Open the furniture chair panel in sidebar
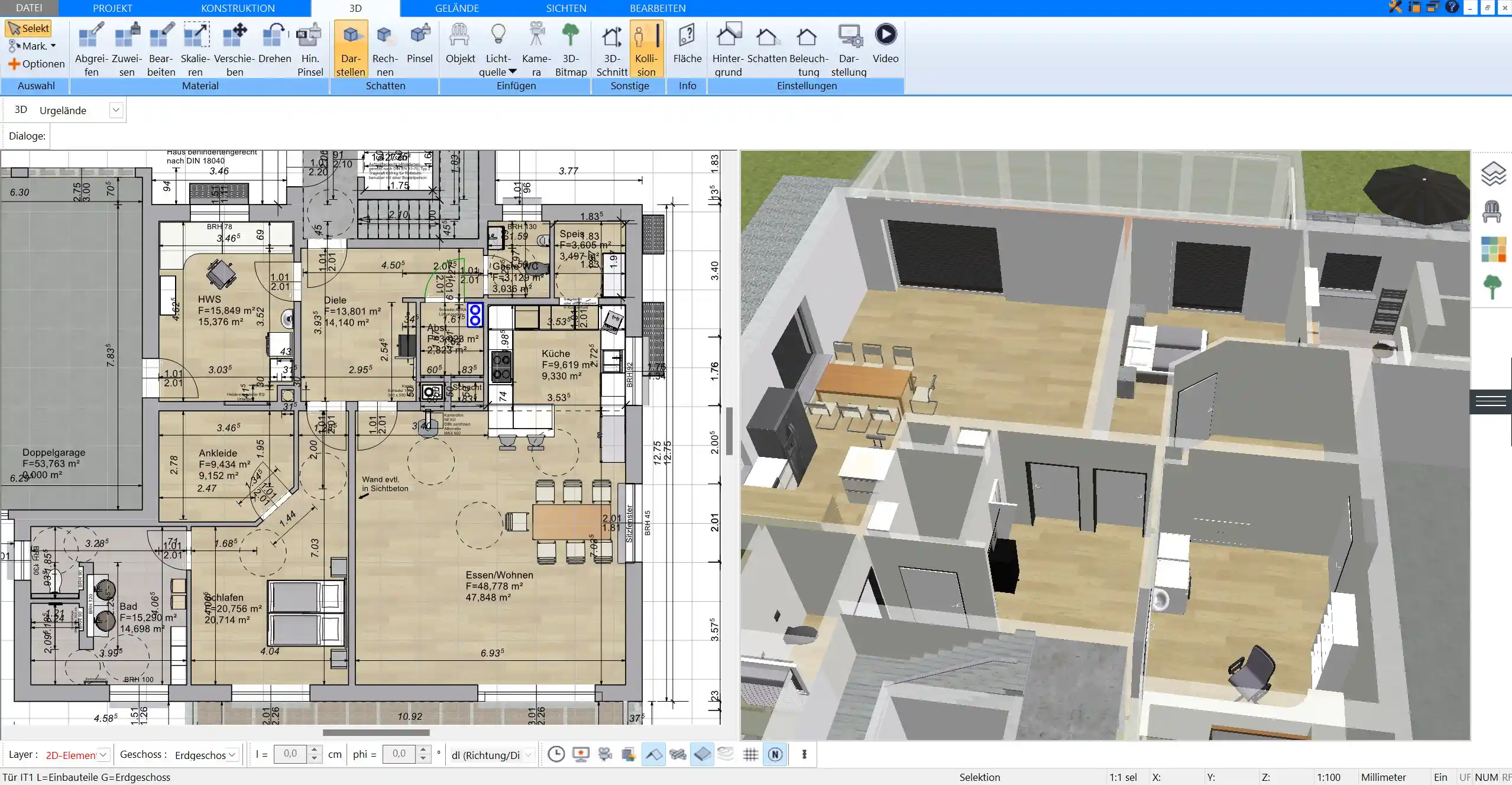Image resolution: width=1512 pixels, height=785 pixels. click(1492, 212)
